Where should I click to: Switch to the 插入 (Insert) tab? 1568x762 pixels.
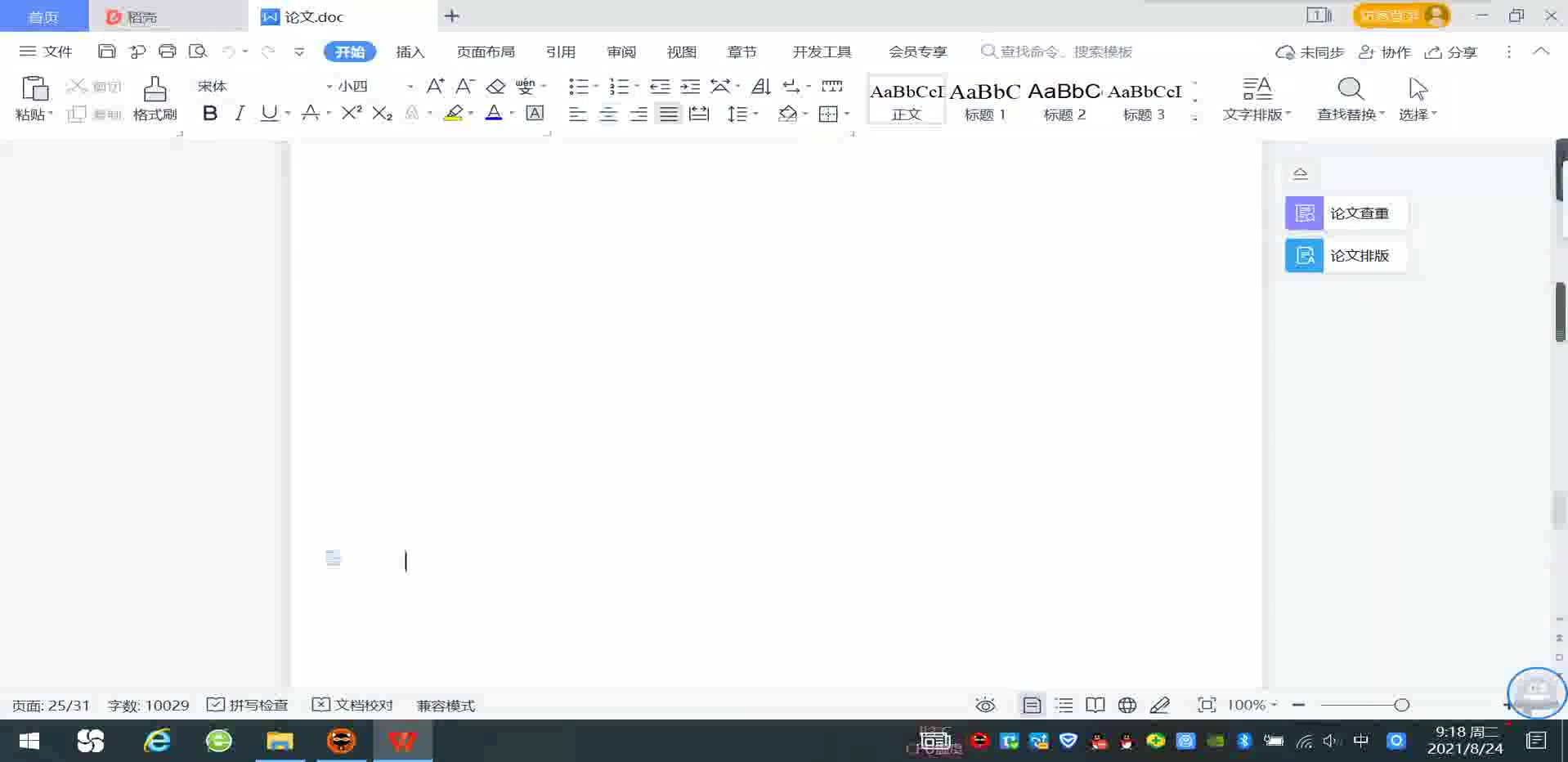(410, 52)
